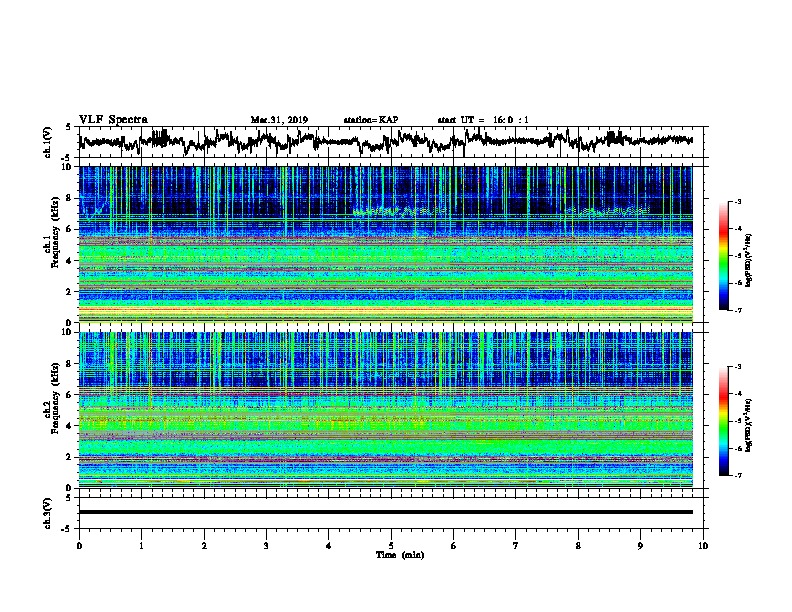
Task: Click the "2" tick on ch.1 frequency axis
Action: coord(70,291)
